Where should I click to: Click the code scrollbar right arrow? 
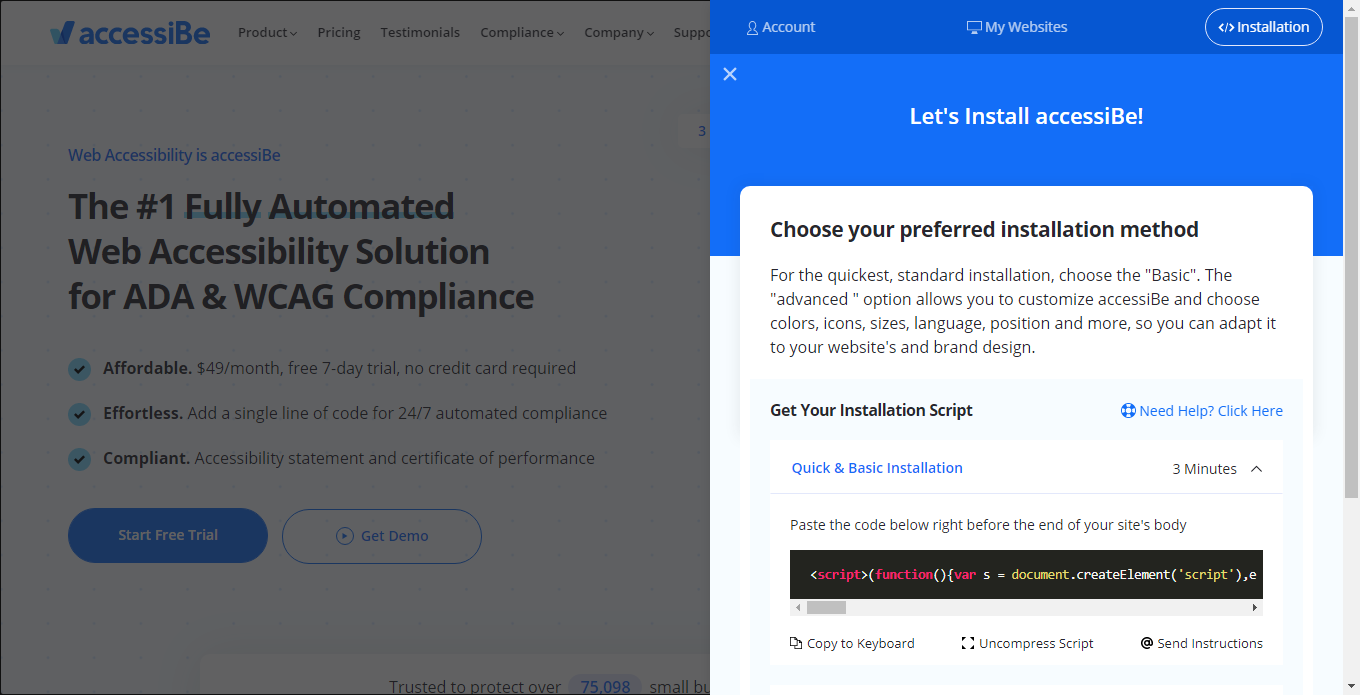[x=1256, y=608]
